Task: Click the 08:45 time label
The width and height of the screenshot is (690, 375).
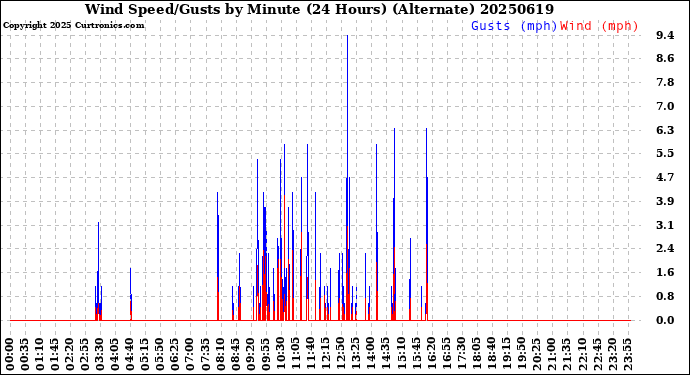Action: click(x=235, y=355)
